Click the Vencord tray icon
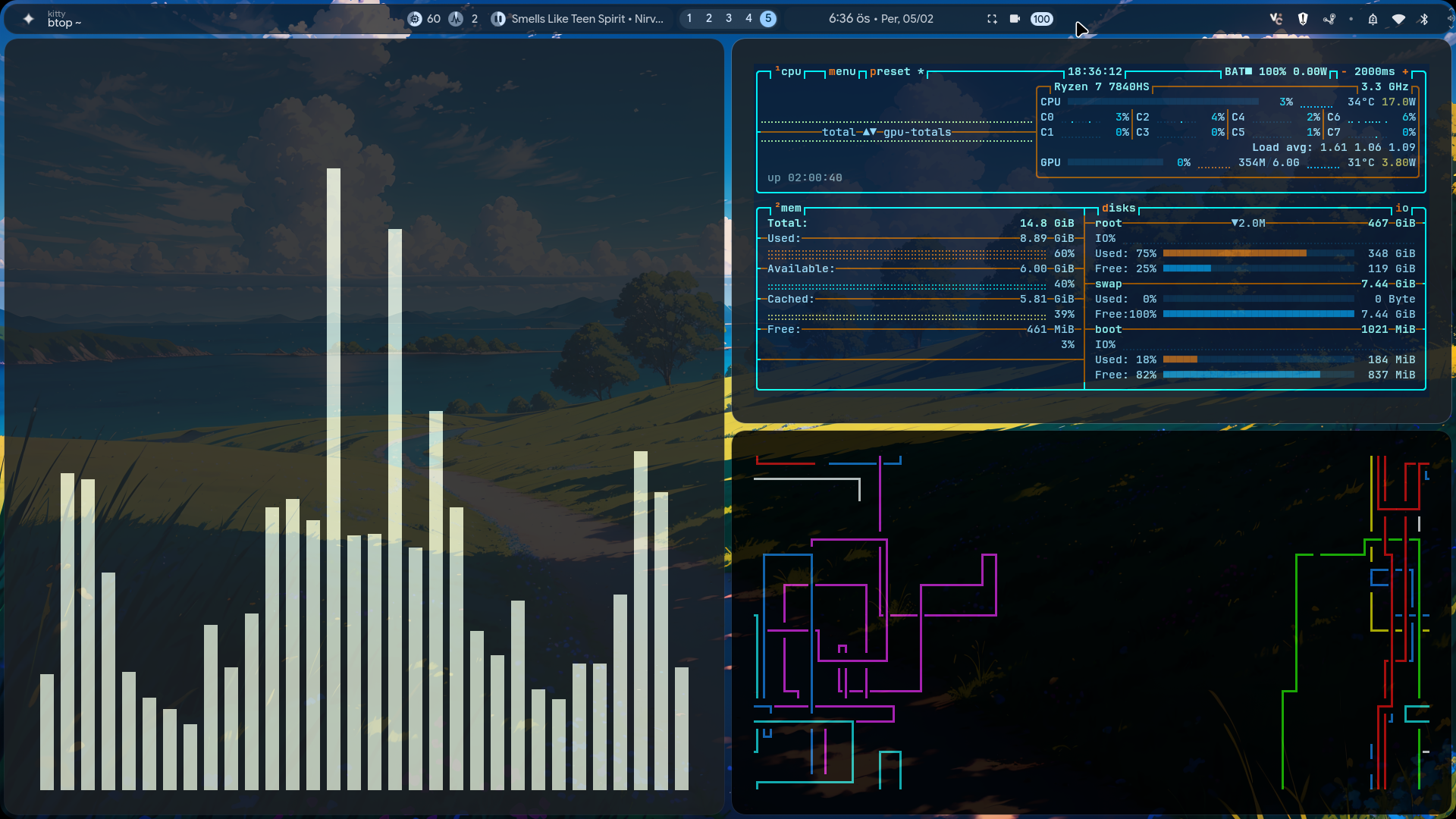The height and width of the screenshot is (819, 1456). (x=1276, y=19)
